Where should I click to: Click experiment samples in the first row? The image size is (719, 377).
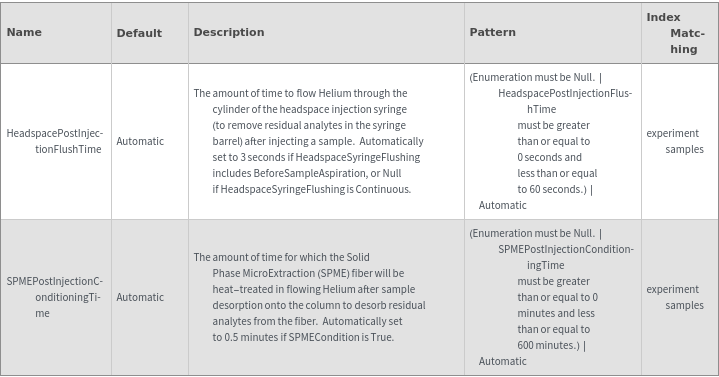point(675,141)
